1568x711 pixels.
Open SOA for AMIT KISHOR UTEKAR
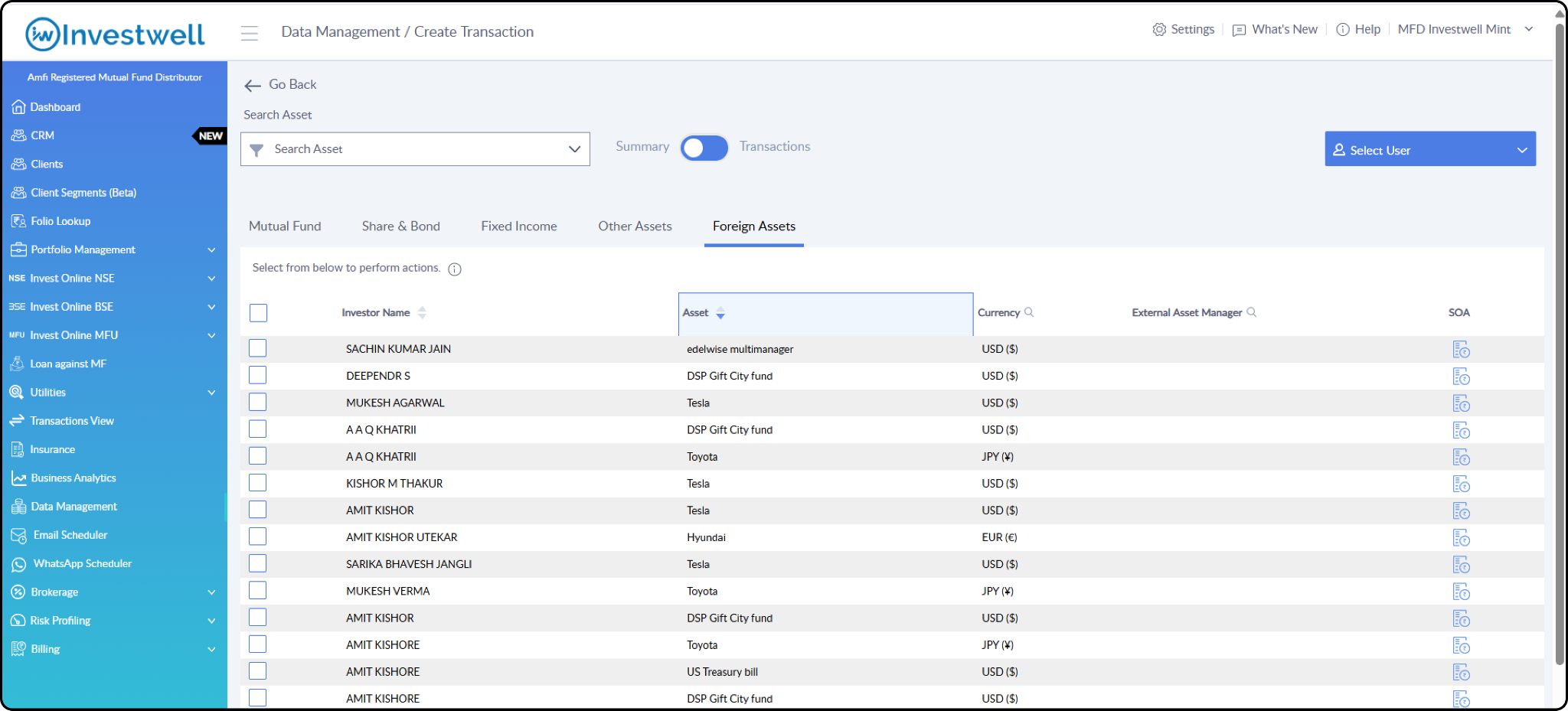(x=1461, y=538)
